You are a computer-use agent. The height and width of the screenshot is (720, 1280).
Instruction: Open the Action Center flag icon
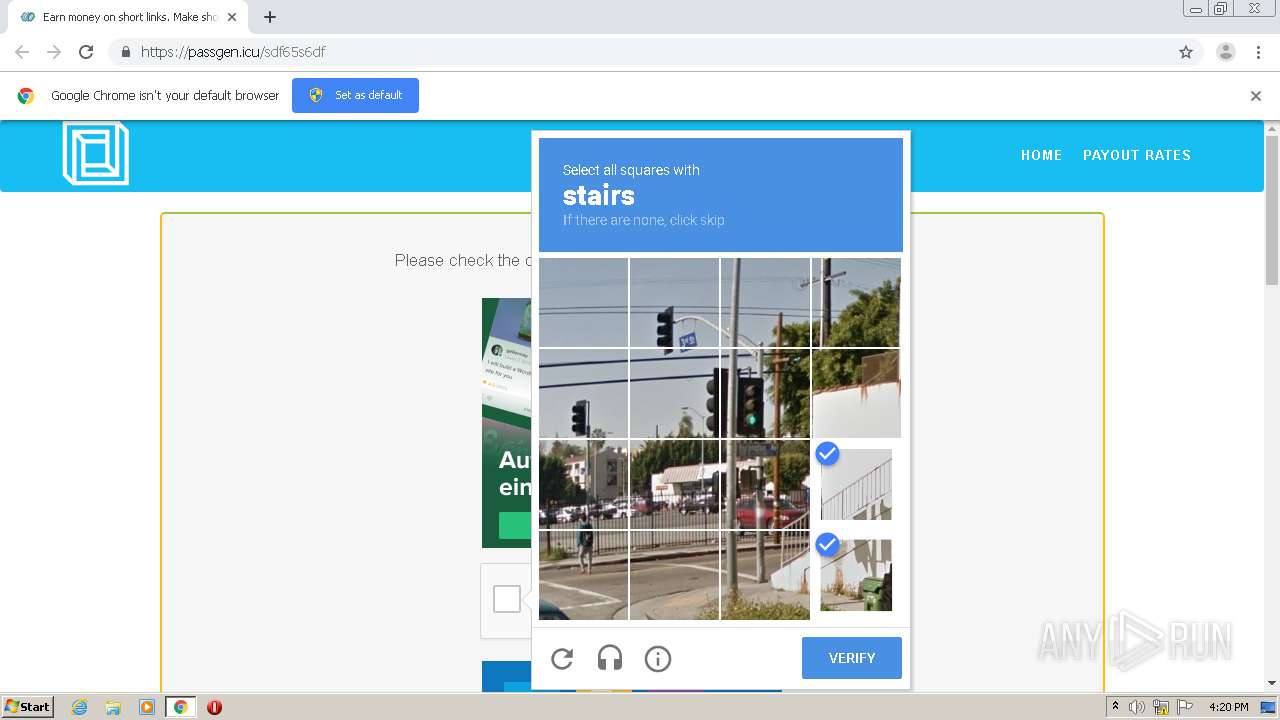pyautogui.click(x=1185, y=707)
